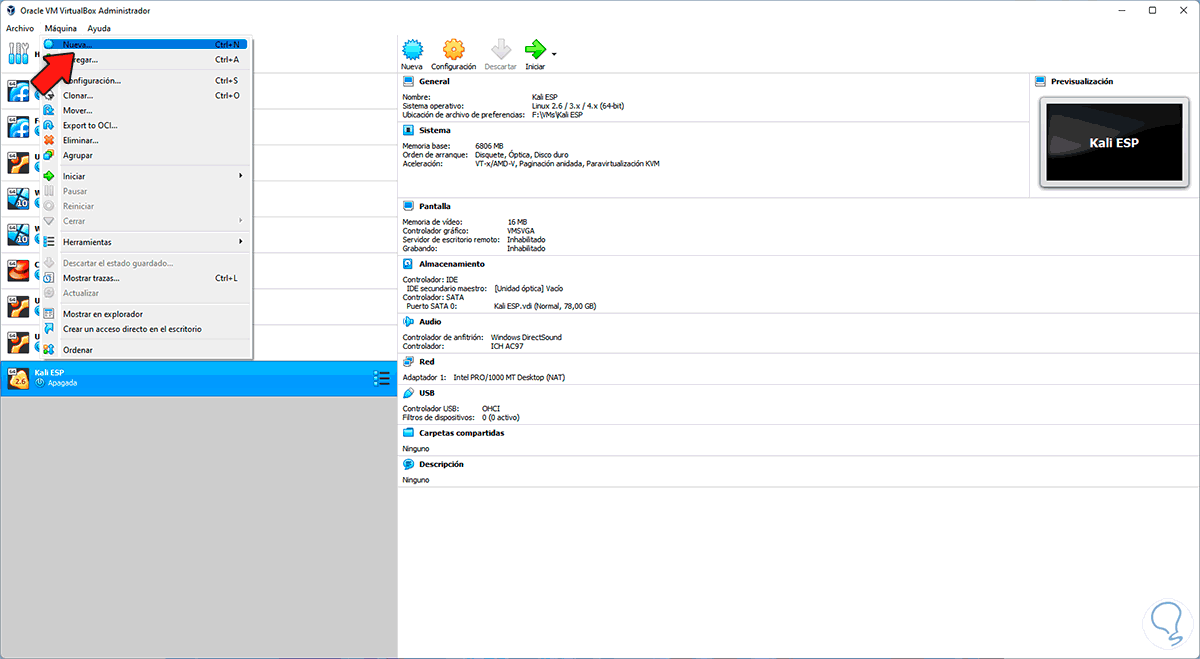Choose Nueva... from the Máquina menu

(x=146, y=45)
